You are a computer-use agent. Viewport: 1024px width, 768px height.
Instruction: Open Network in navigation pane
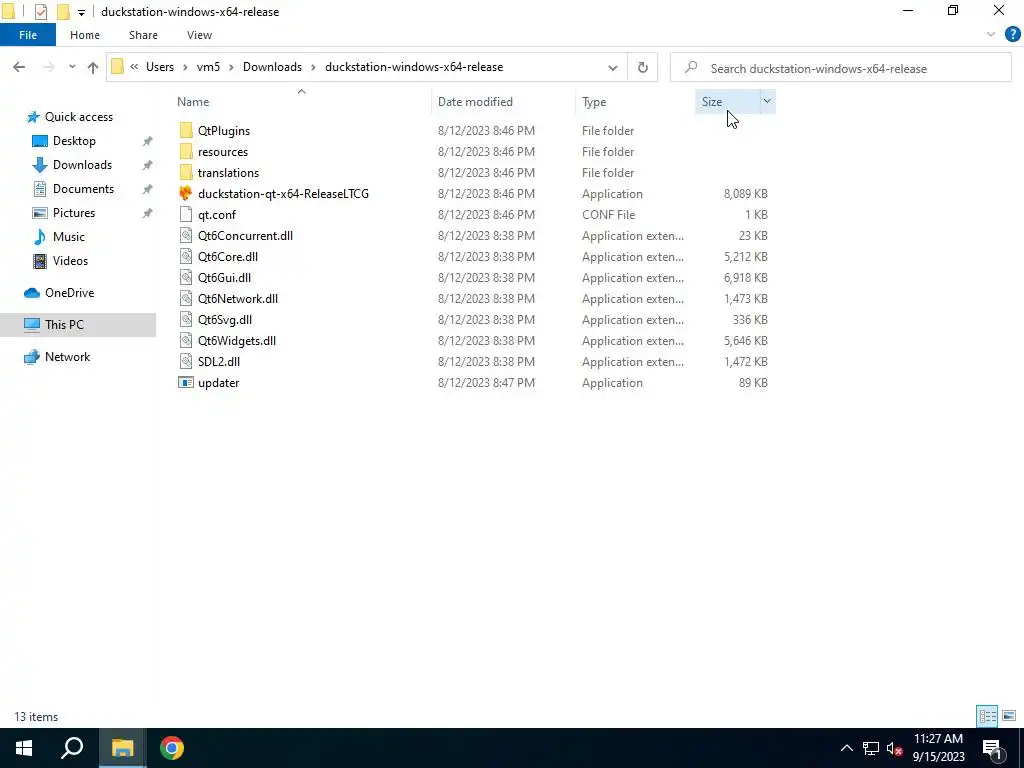[67, 357]
